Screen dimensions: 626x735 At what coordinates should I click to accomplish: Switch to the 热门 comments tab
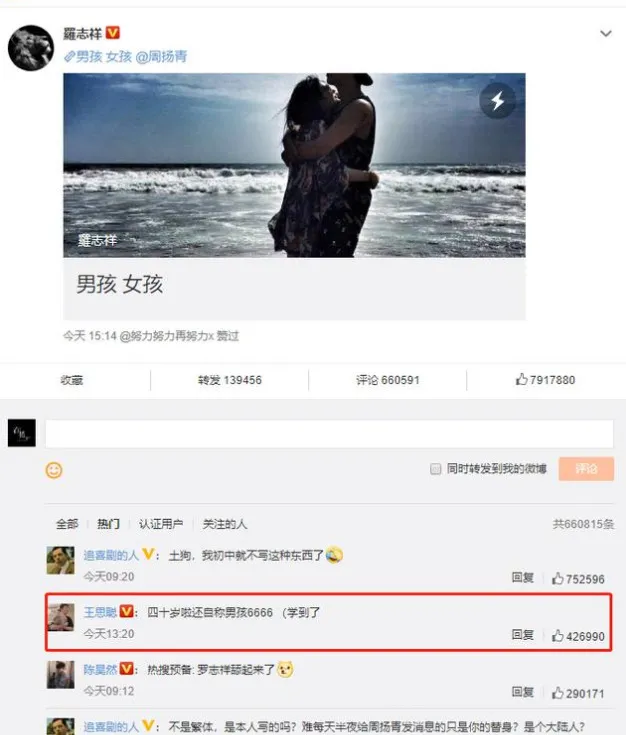(108, 524)
